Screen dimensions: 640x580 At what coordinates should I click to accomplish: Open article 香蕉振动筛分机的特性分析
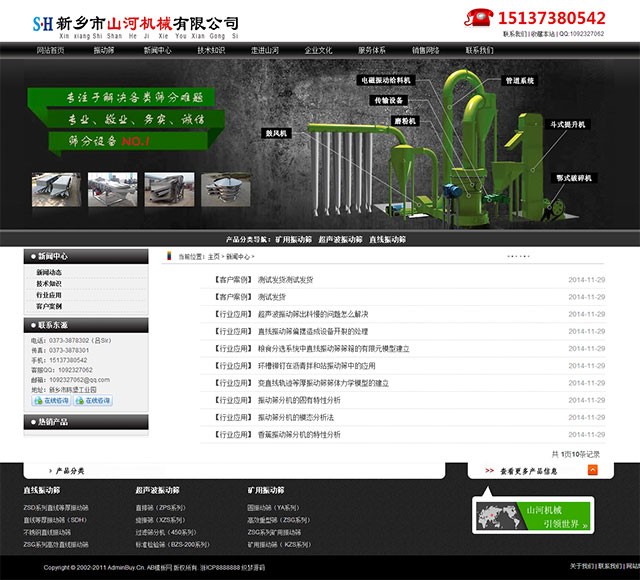(299, 435)
